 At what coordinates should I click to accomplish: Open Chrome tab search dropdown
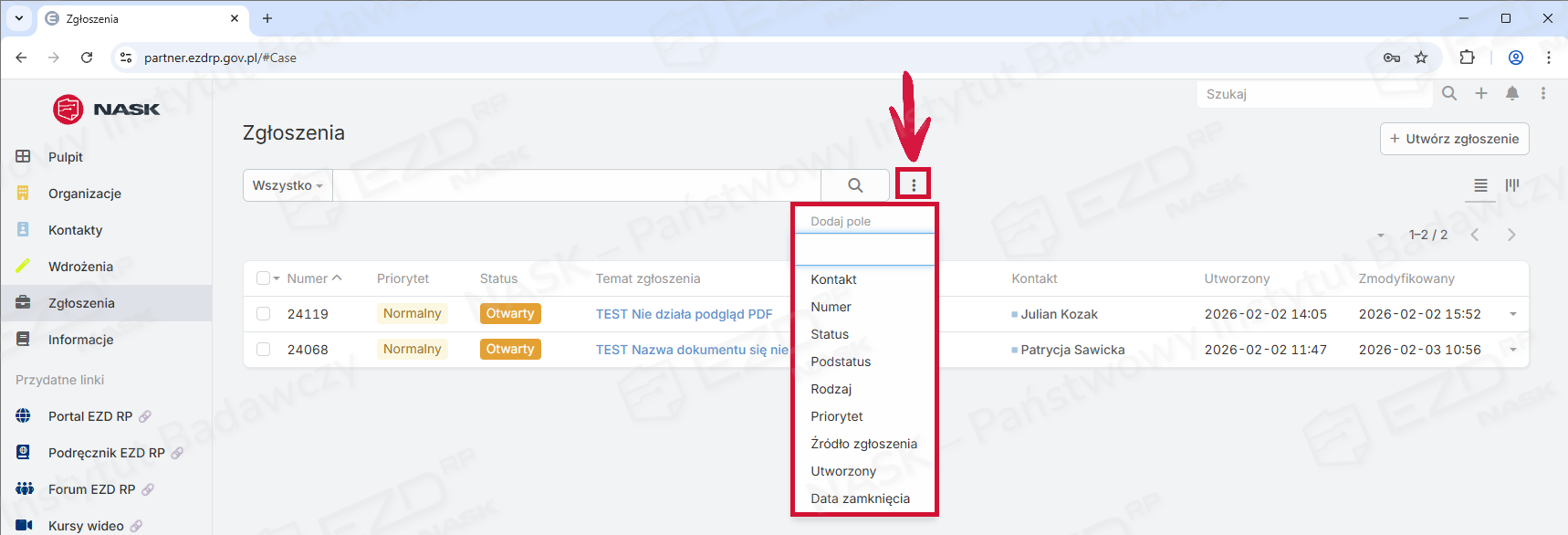pos(18,18)
